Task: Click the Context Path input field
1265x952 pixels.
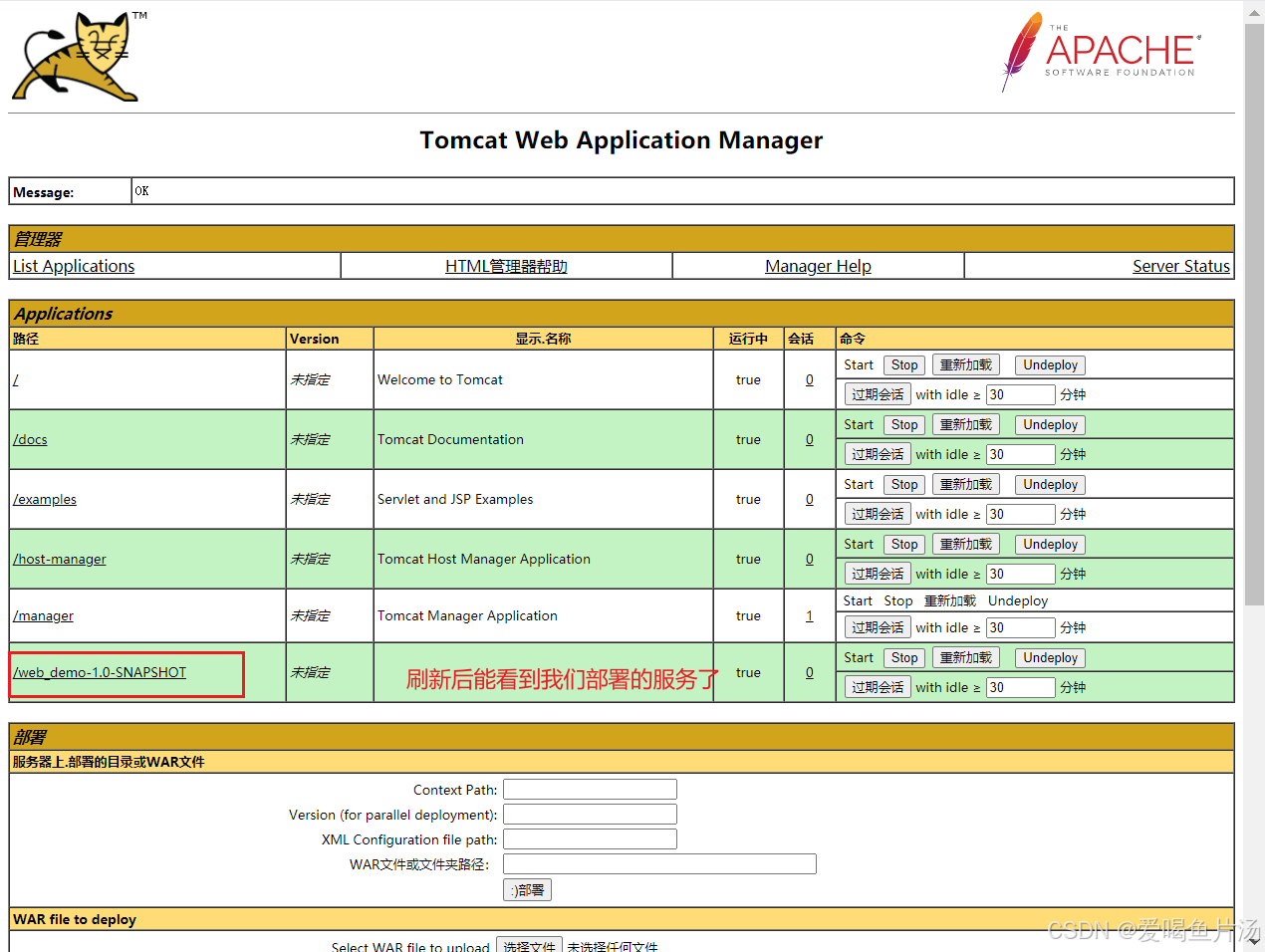Action: [x=590, y=790]
